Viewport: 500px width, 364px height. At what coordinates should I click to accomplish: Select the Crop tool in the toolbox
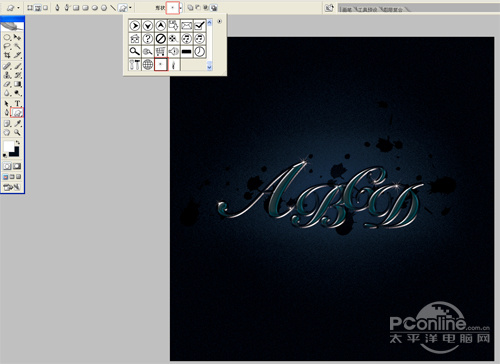(7, 55)
